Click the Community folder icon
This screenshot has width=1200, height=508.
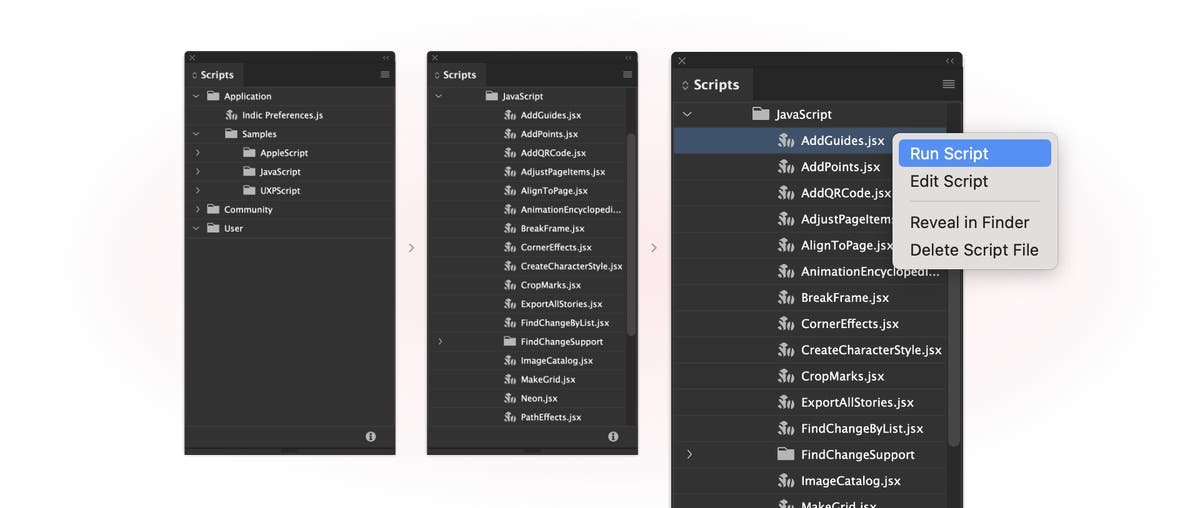click(x=213, y=210)
